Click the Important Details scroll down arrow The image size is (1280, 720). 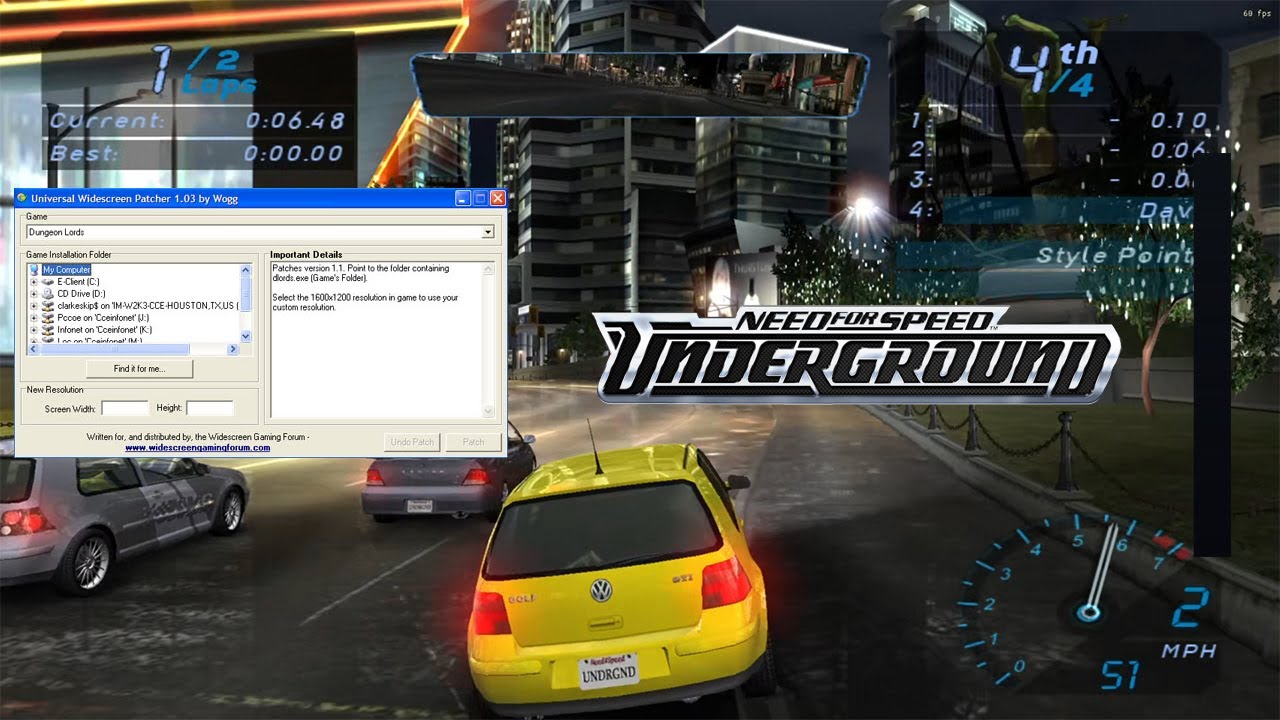click(x=489, y=411)
